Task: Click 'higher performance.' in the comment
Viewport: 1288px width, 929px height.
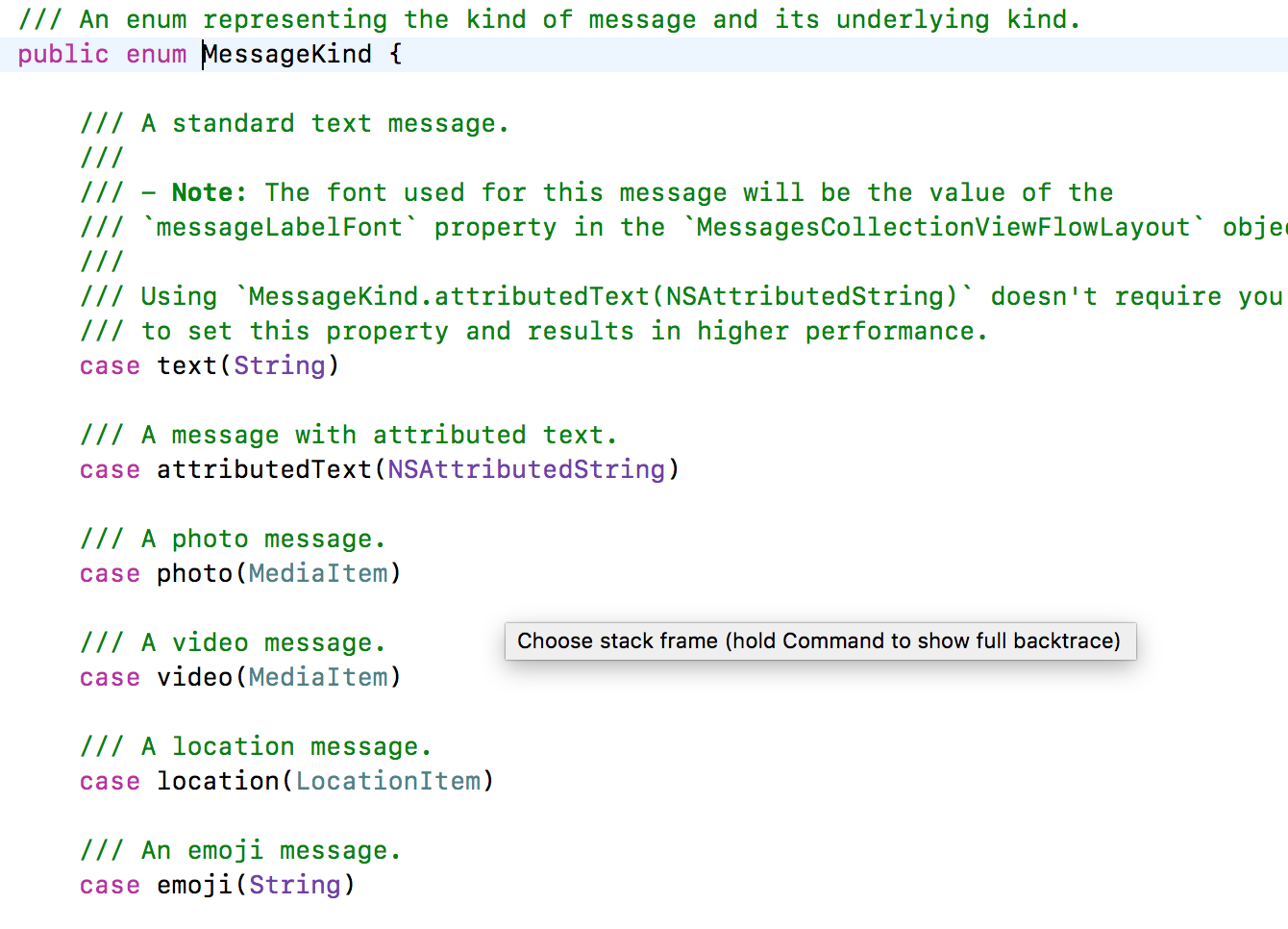Action: click(x=843, y=331)
